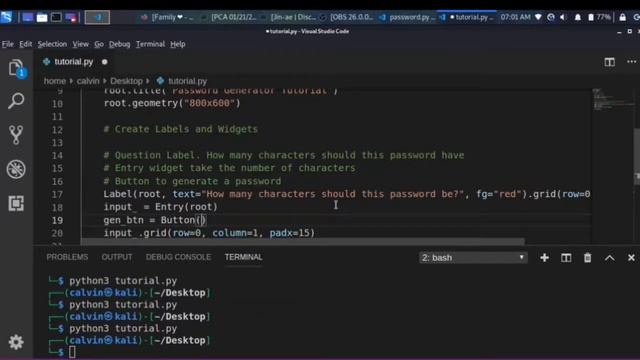Click the comment '# Button to generate a password'

click(192, 181)
